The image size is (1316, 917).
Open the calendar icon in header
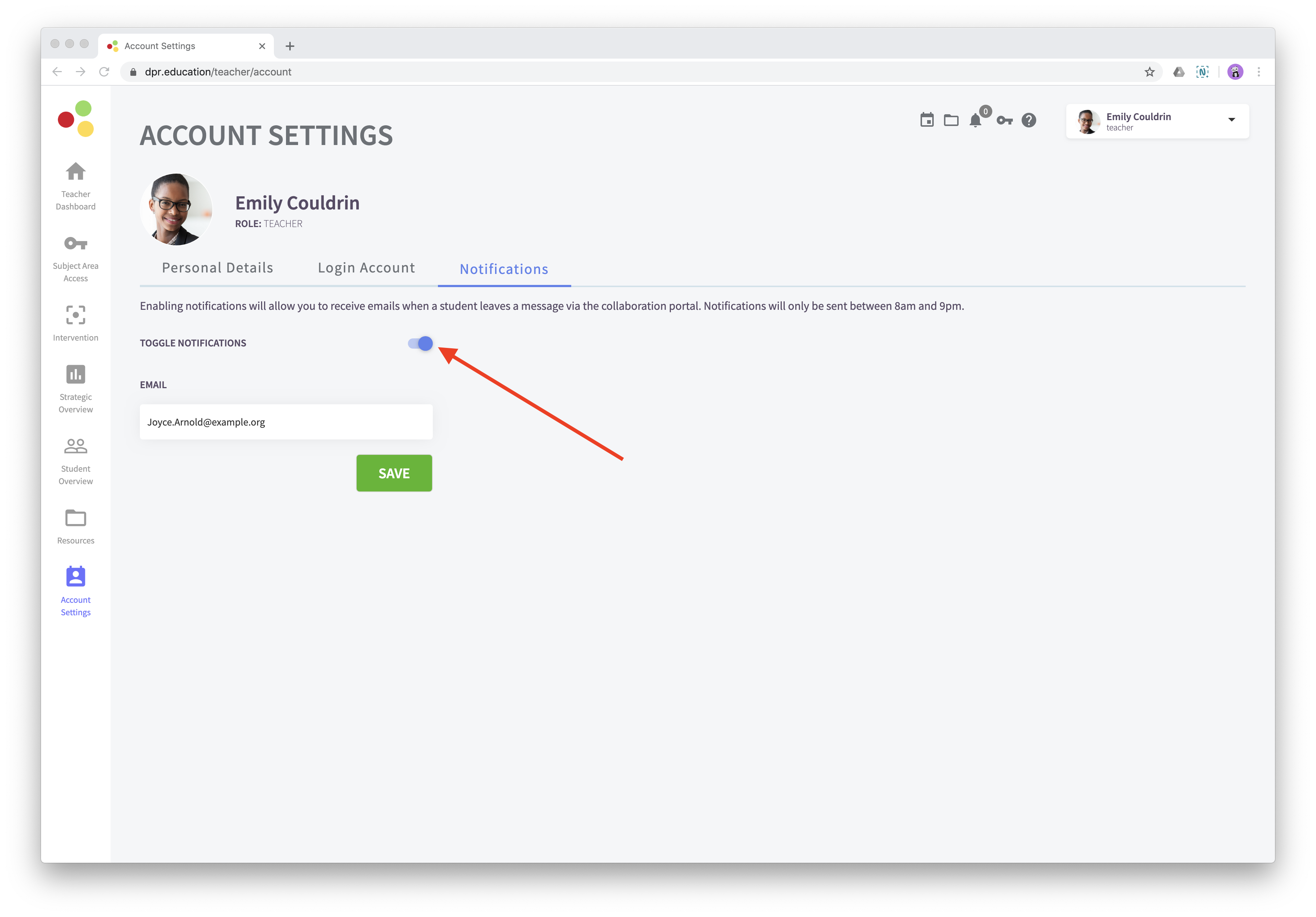[927, 120]
